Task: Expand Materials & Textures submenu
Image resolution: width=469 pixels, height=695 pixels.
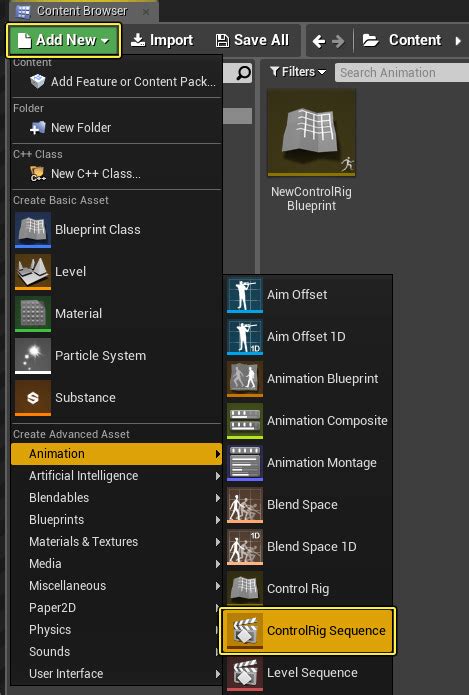Action: coord(116,542)
